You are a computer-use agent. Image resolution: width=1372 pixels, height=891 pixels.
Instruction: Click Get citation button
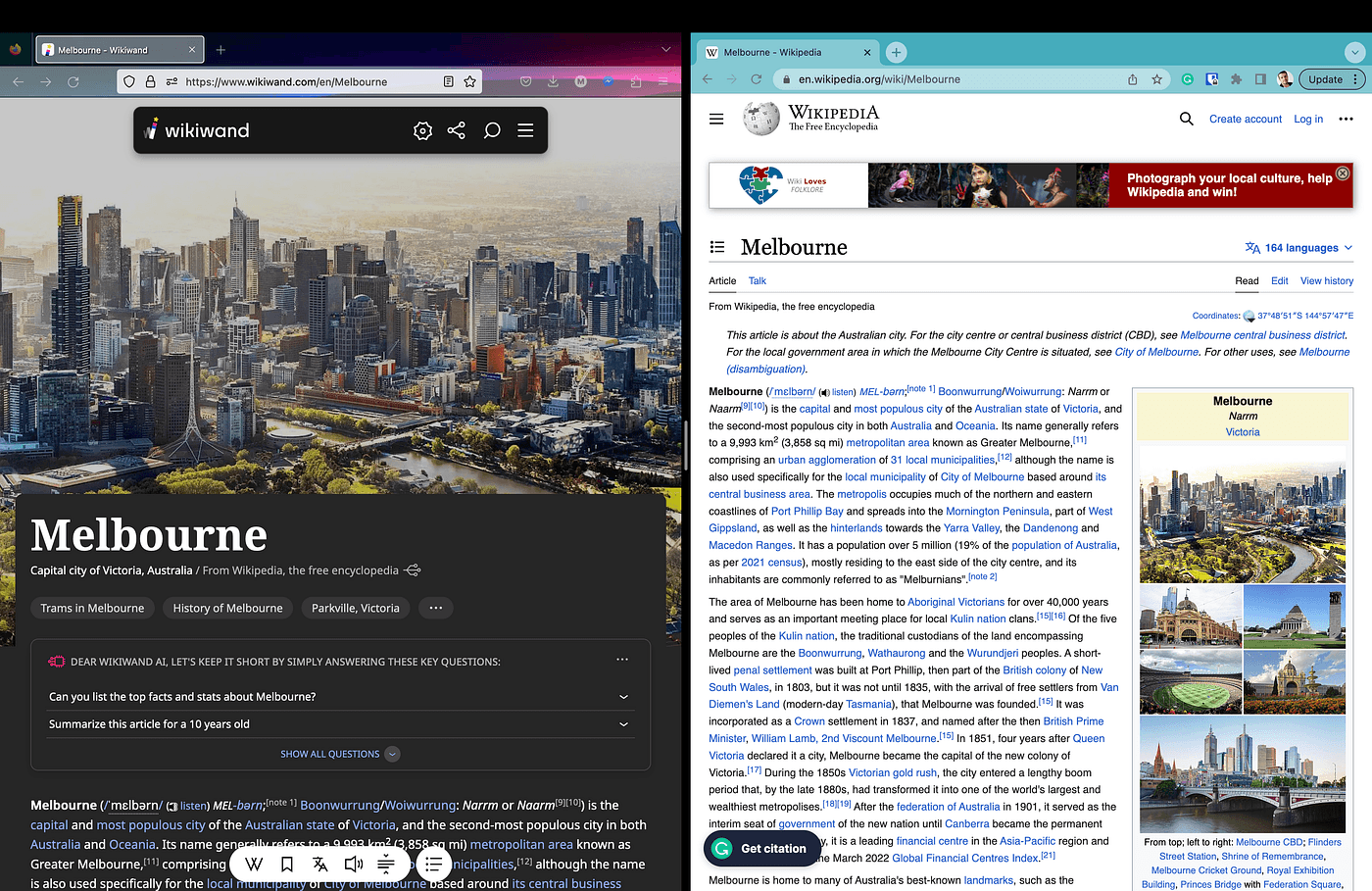coord(763,848)
